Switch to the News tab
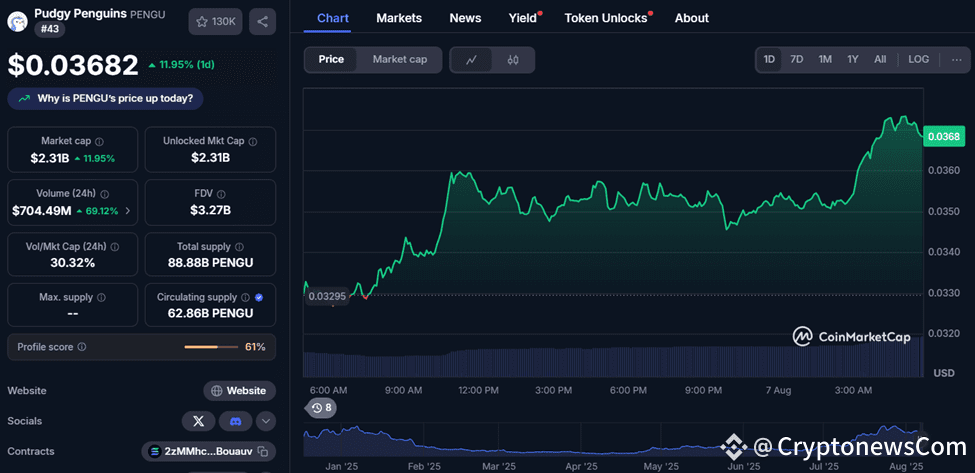The image size is (975, 473). 465,18
